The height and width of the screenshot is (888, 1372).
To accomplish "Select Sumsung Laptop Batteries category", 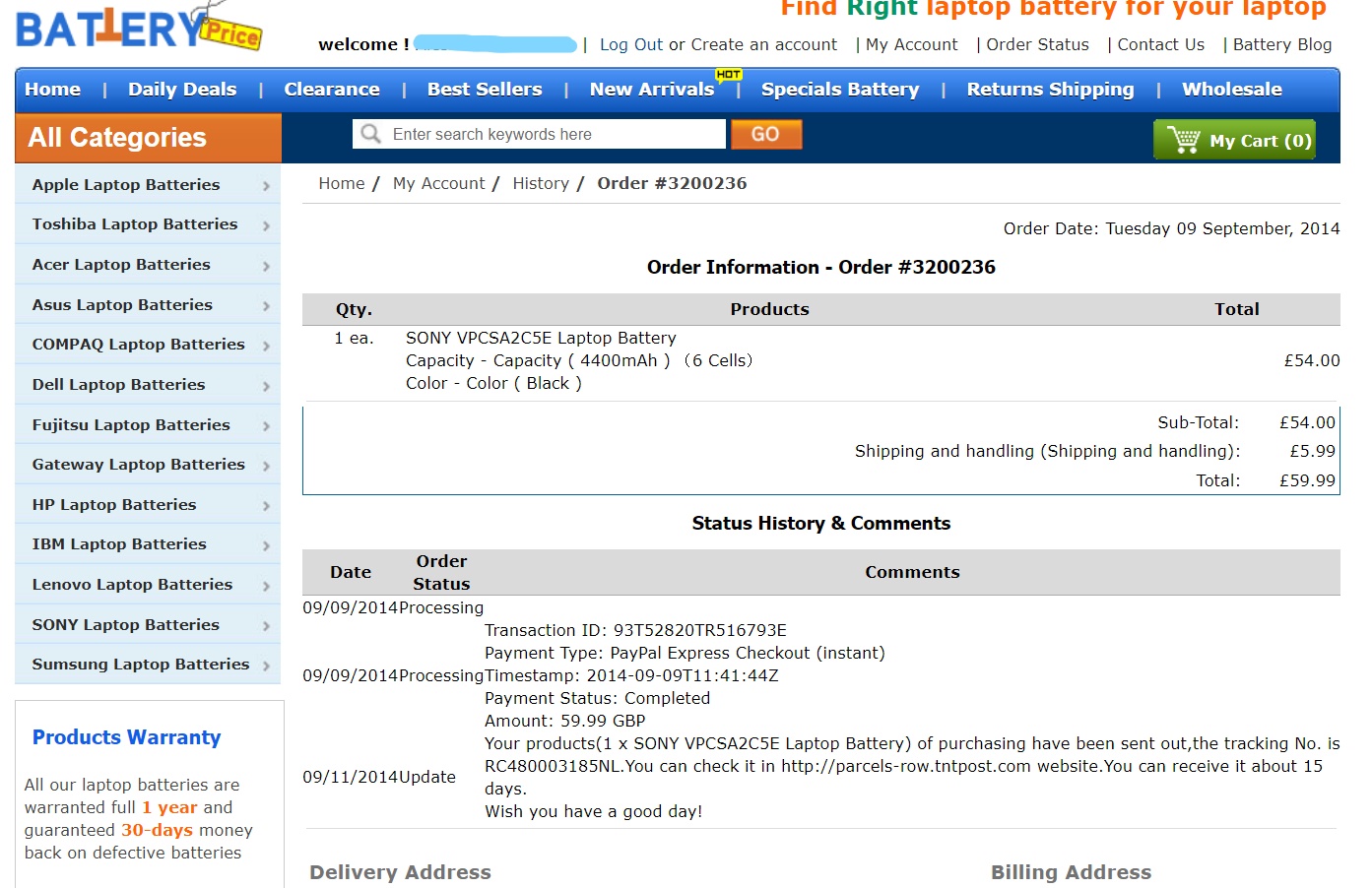I will (x=141, y=665).
